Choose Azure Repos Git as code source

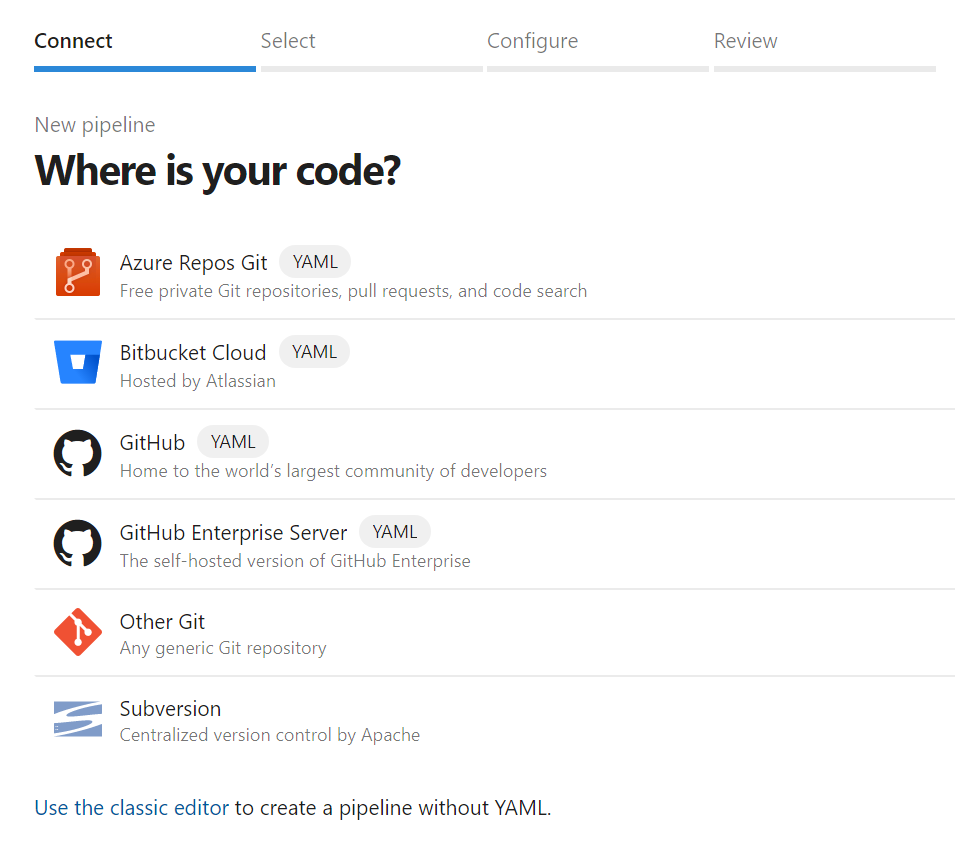(x=193, y=263)
